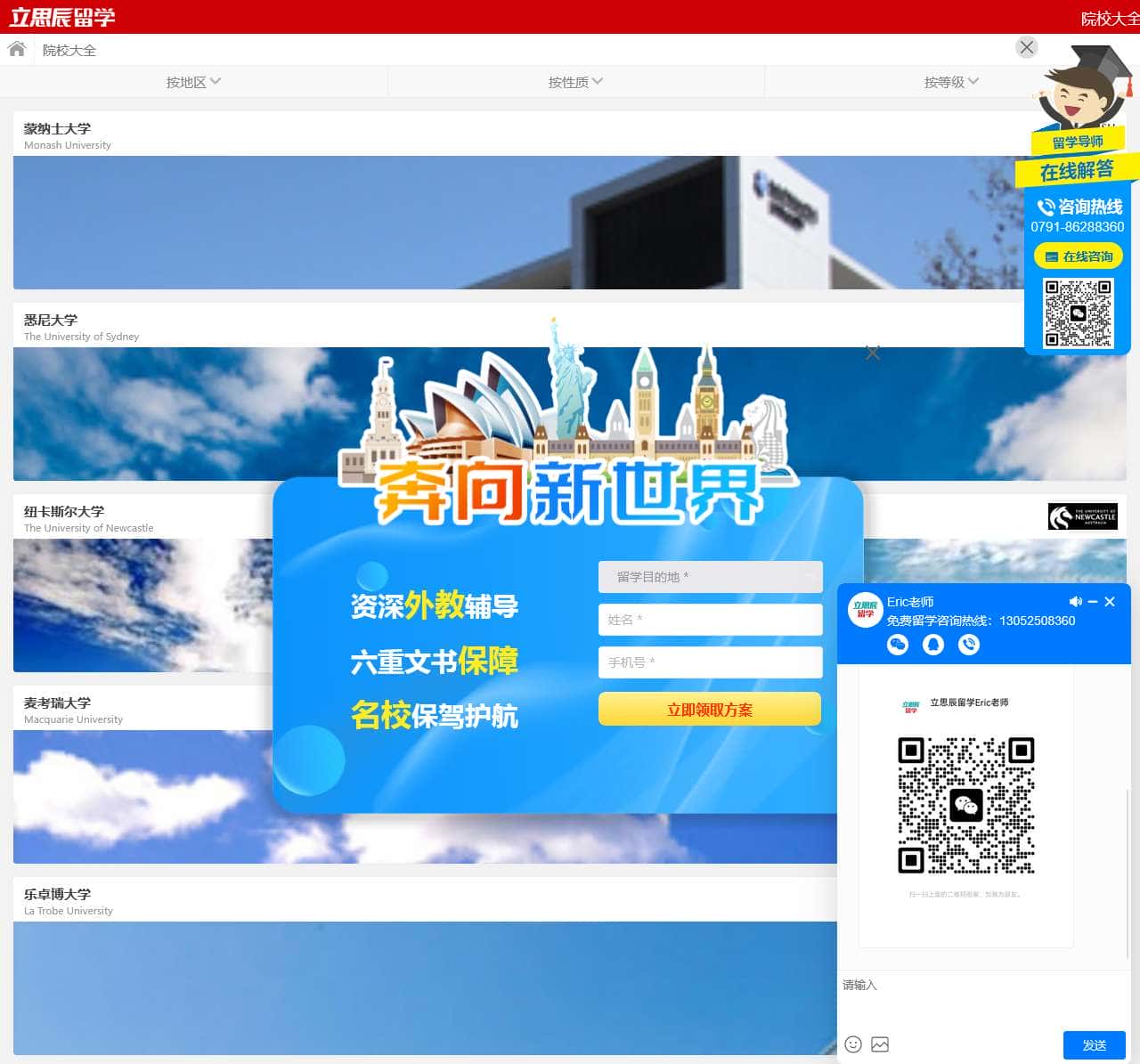Expand the 按性质 filter dropdown

tap(575, 82)
